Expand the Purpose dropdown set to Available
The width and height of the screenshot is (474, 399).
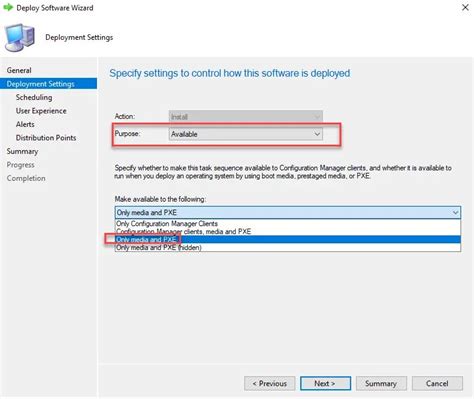(x=246, y=134)
